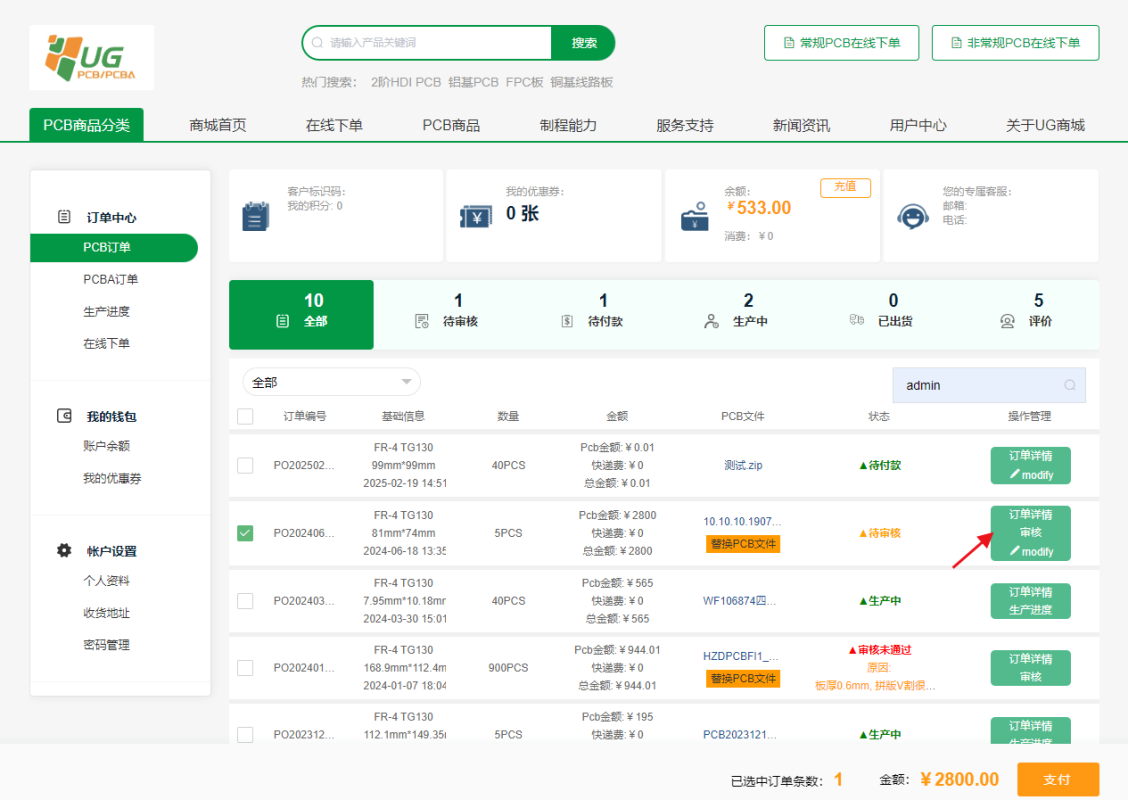
Task: Click the pencil modify icon for PO202406 order
Action: pos(1014,551)
